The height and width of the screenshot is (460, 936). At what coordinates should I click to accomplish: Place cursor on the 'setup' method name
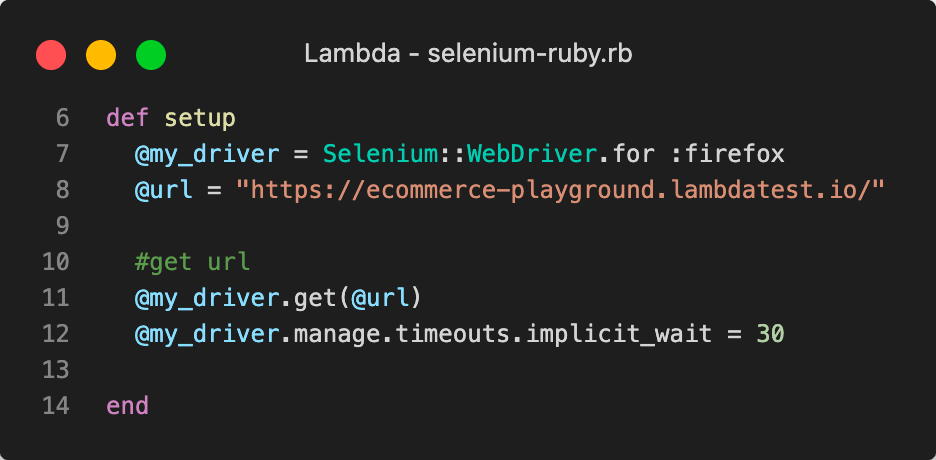[x=200, y=118]
